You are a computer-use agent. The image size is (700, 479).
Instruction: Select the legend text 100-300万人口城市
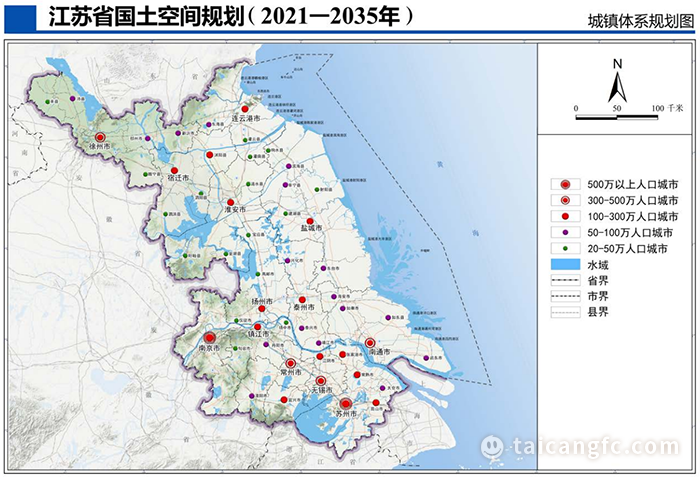pyautogui.click(x=633, y=216)
